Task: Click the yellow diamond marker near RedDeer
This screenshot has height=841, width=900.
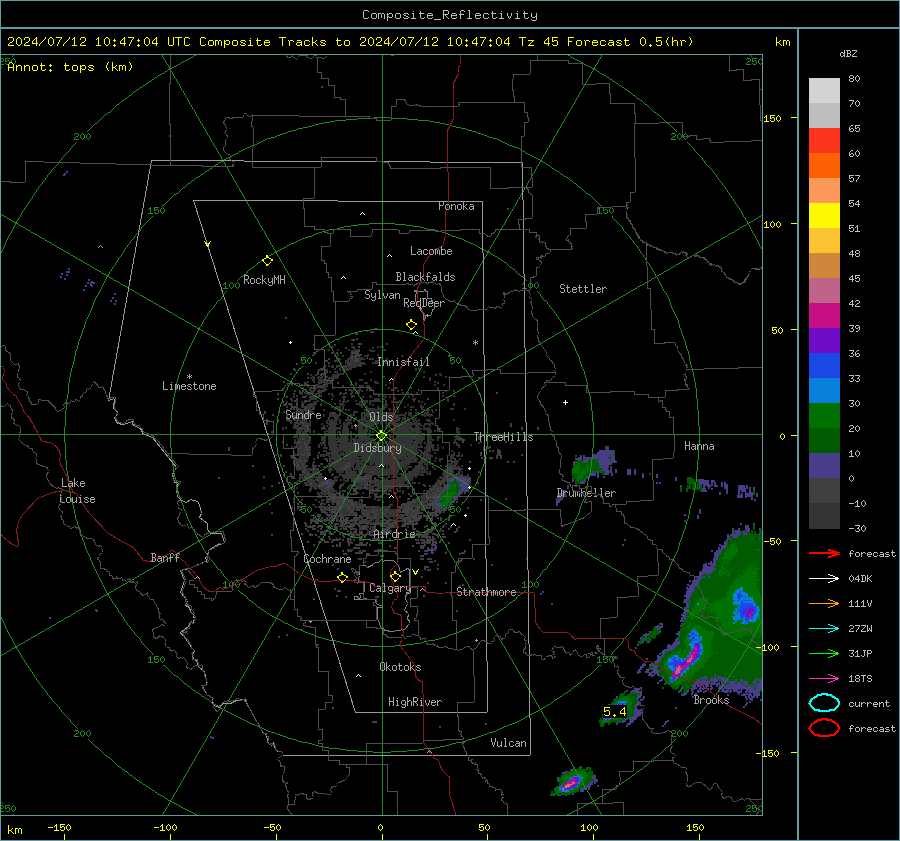Action: click(411, 325)
